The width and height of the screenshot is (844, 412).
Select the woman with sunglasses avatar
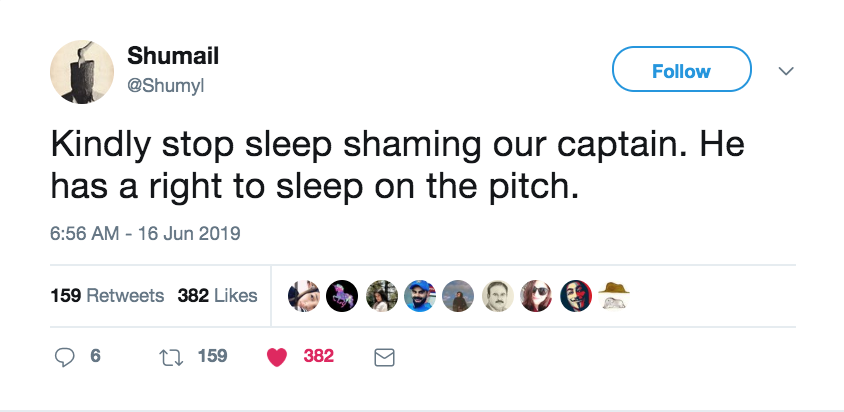537,294
